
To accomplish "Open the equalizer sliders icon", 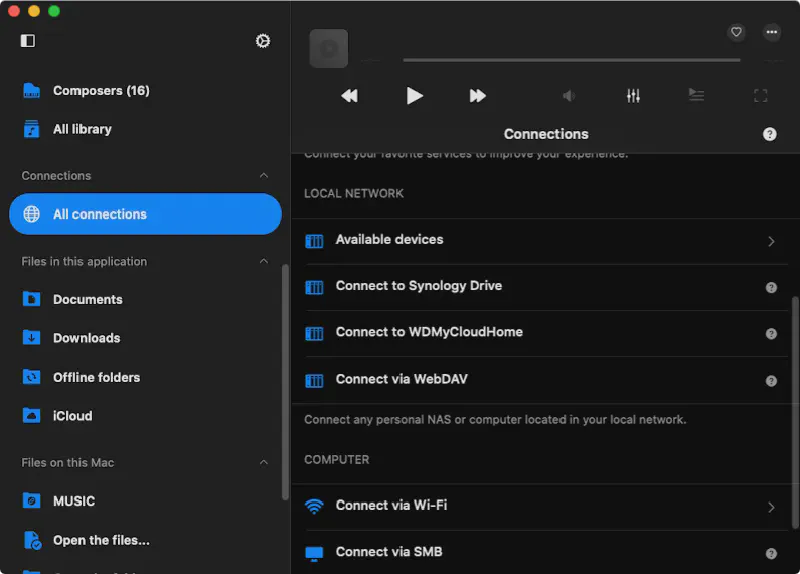I will coord(633,96).
